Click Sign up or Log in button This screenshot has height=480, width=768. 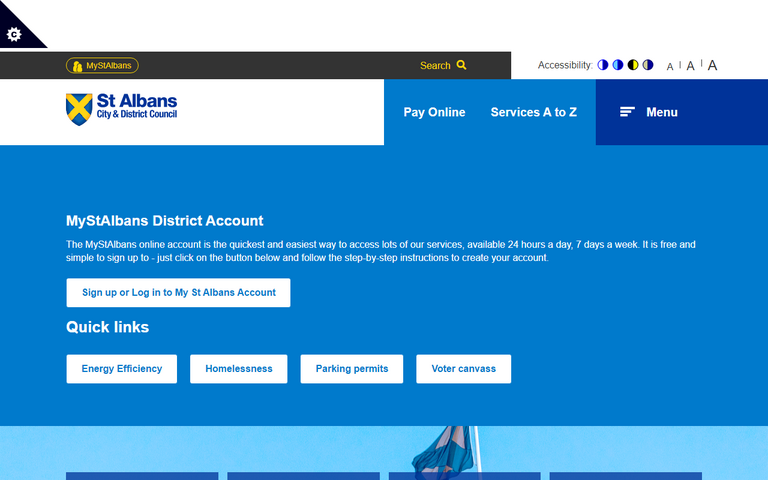coord(178,293)
